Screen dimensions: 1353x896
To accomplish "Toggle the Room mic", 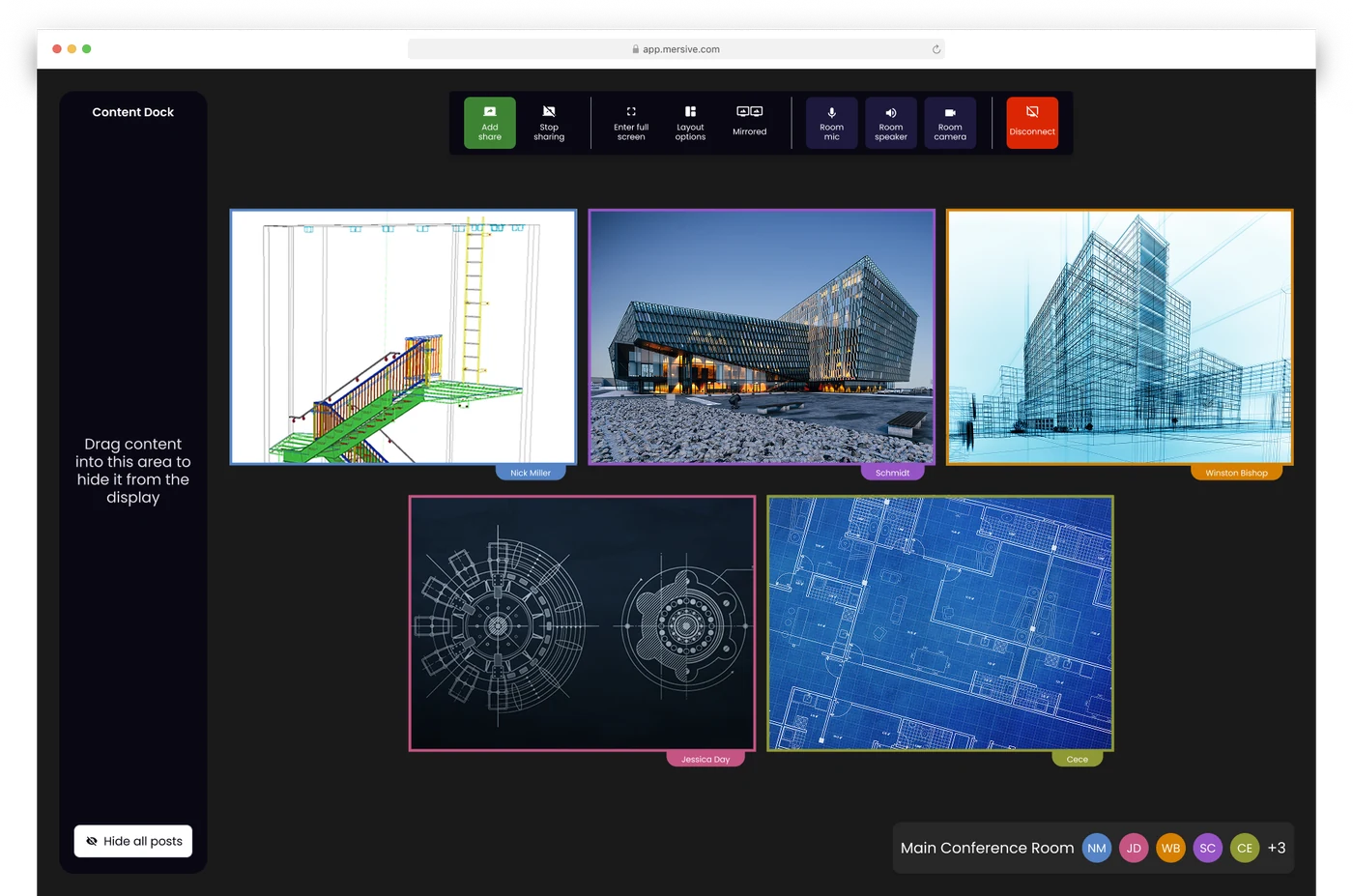I will pos(832,123).
